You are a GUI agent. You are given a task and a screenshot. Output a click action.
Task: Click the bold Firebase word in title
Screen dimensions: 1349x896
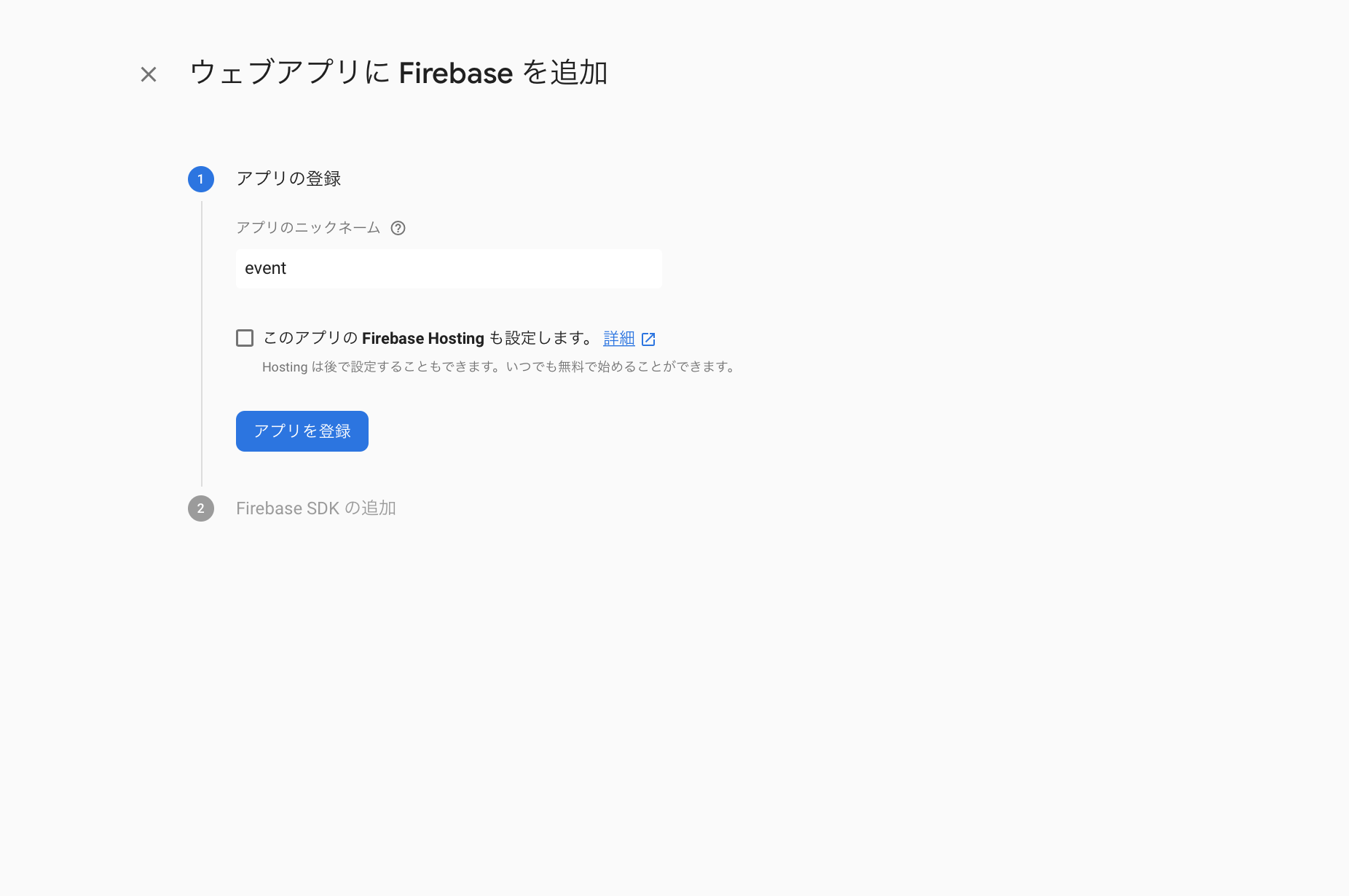click(456, 73)
